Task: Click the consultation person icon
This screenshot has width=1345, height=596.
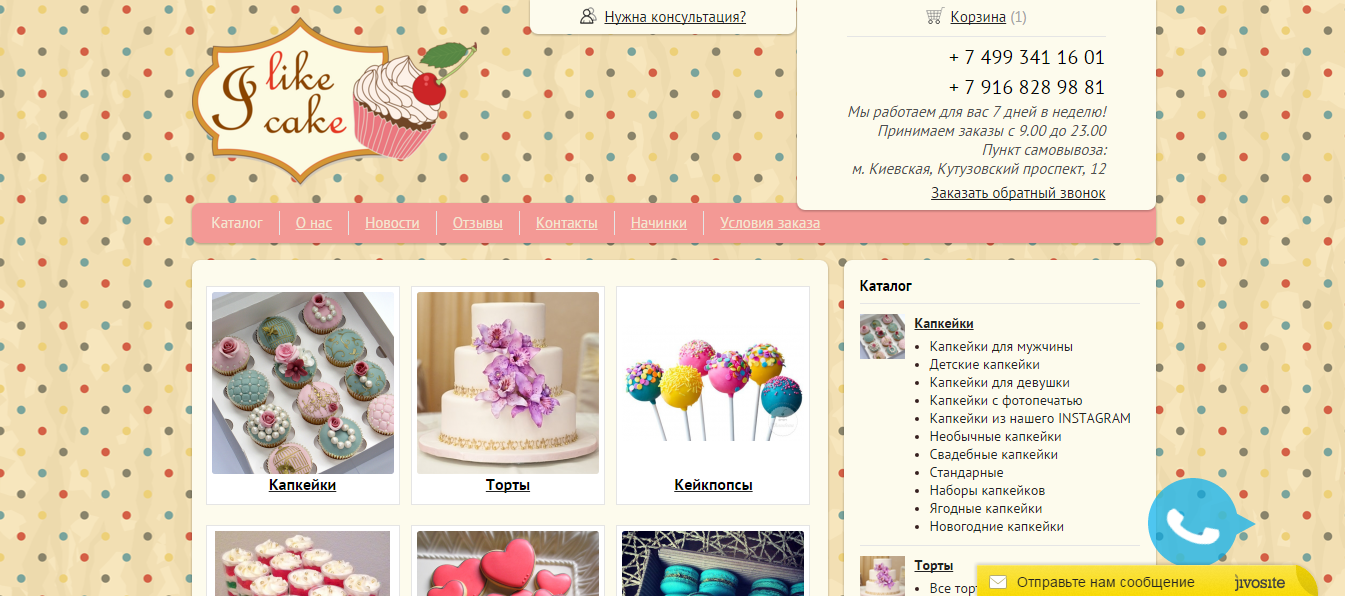Action: click(588, 16)
